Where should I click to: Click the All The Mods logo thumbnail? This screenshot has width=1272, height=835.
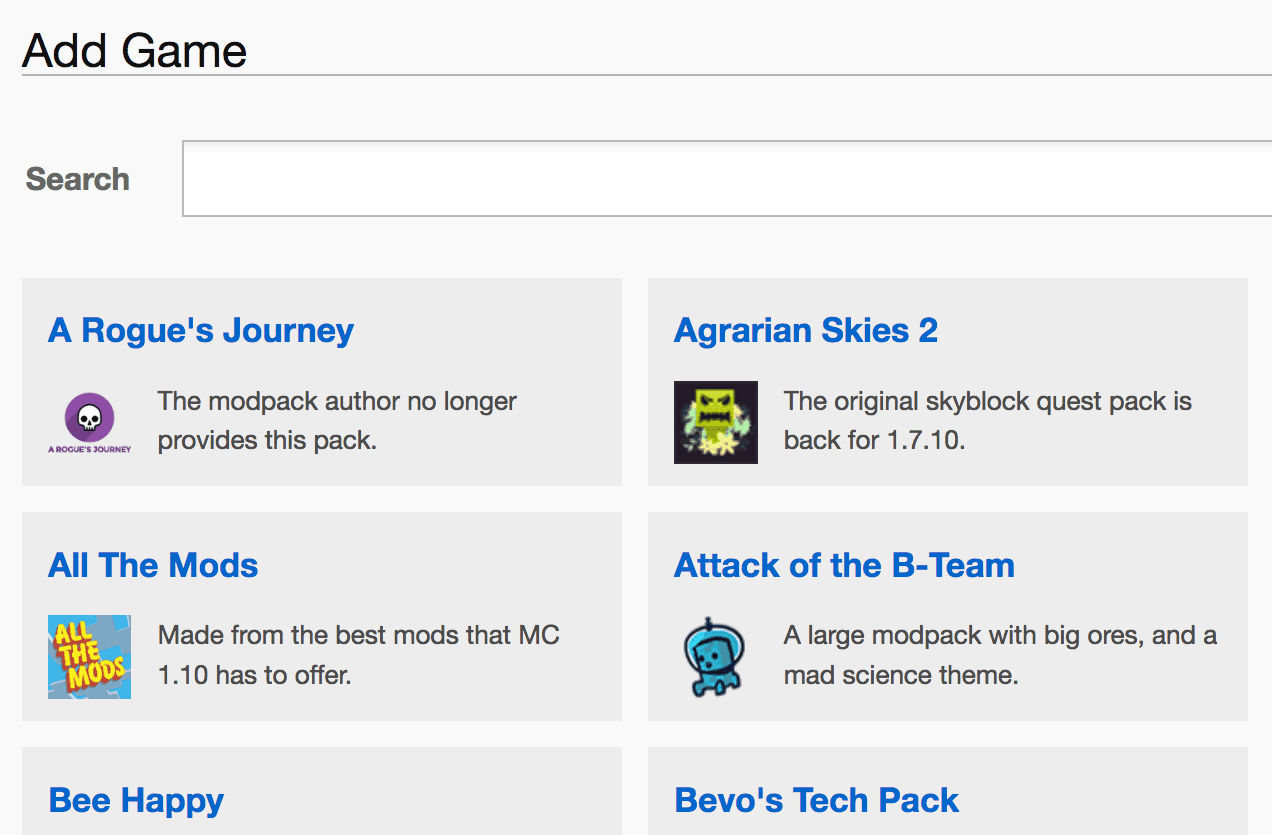(x=89, y=656)
